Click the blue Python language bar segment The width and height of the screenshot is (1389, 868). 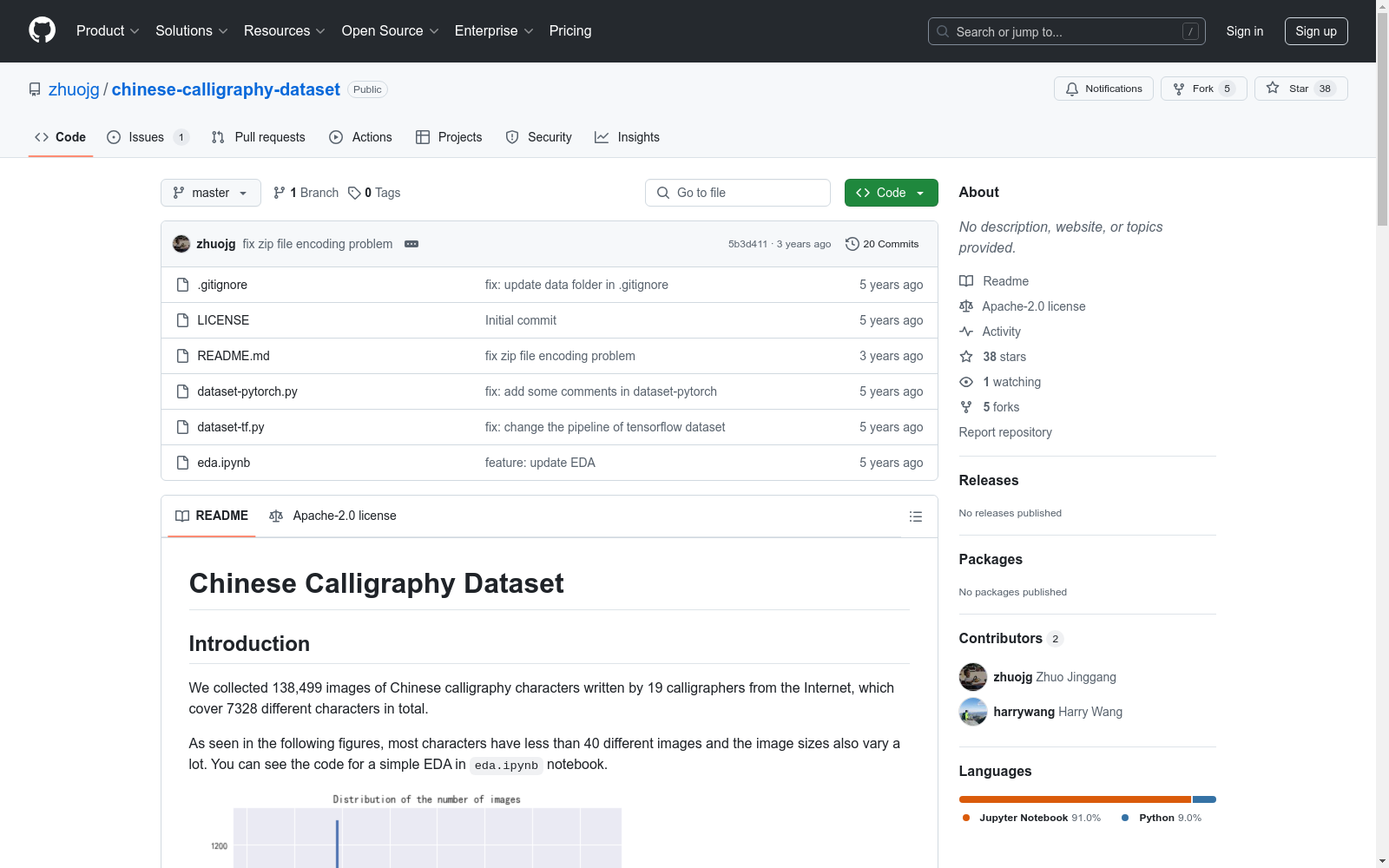tap(1204, 799)
